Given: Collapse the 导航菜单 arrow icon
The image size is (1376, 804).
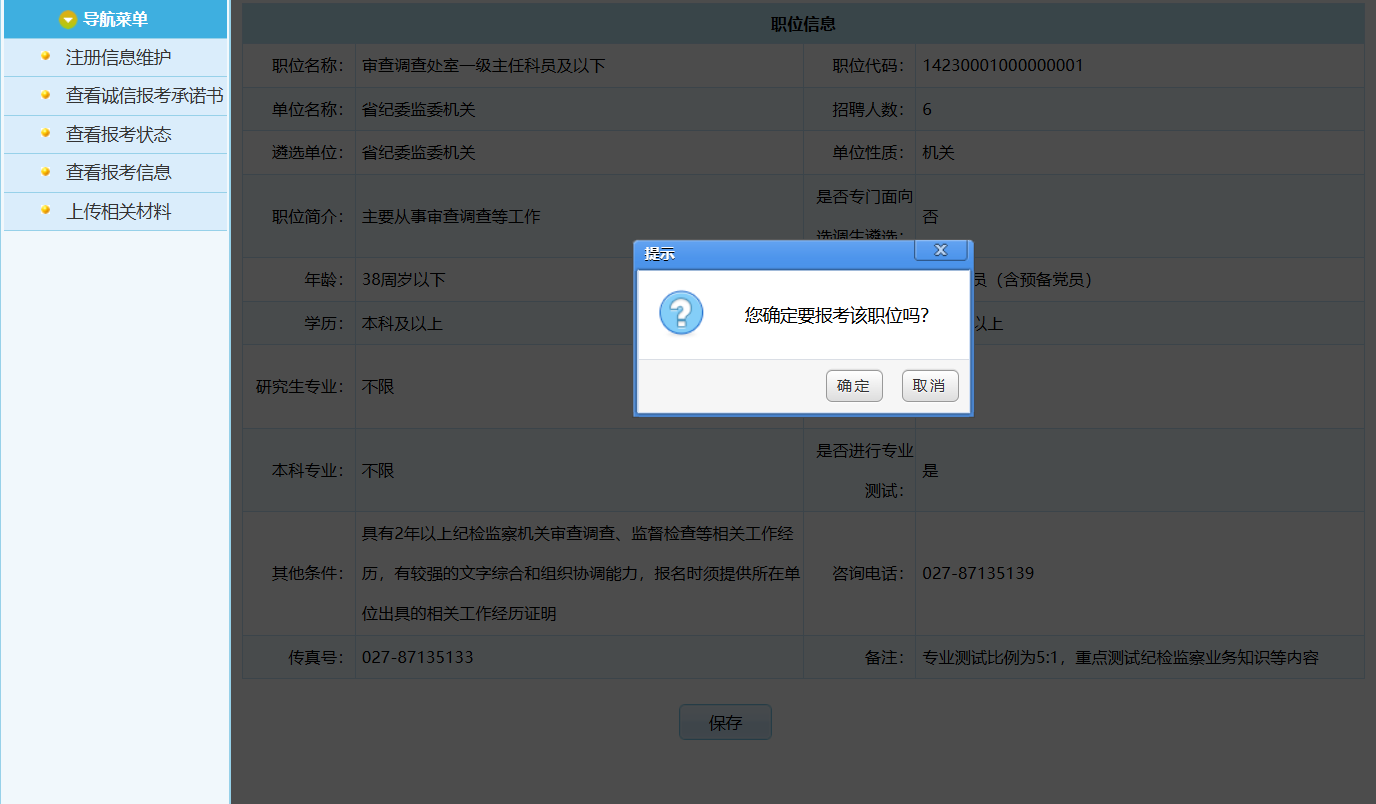Looking at the screenshot, I should click(68, 19).
